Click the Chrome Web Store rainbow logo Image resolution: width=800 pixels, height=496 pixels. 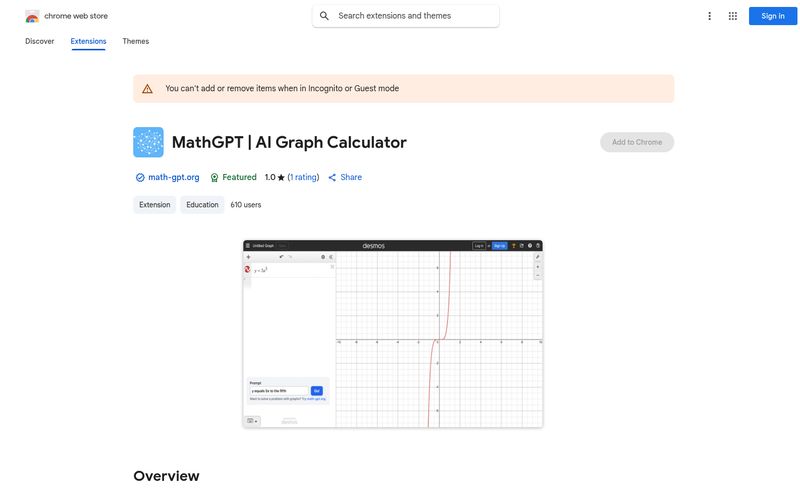click(x=32, y=16)
